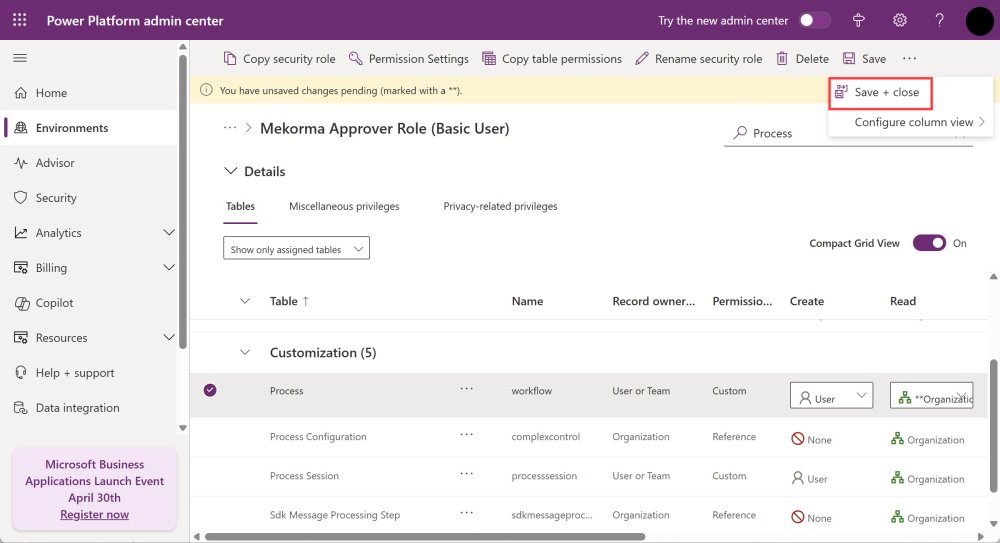The height and width of the screenshot is (543, 1000).
Task: Click the Save disk icon
Action: pos(849,59)
